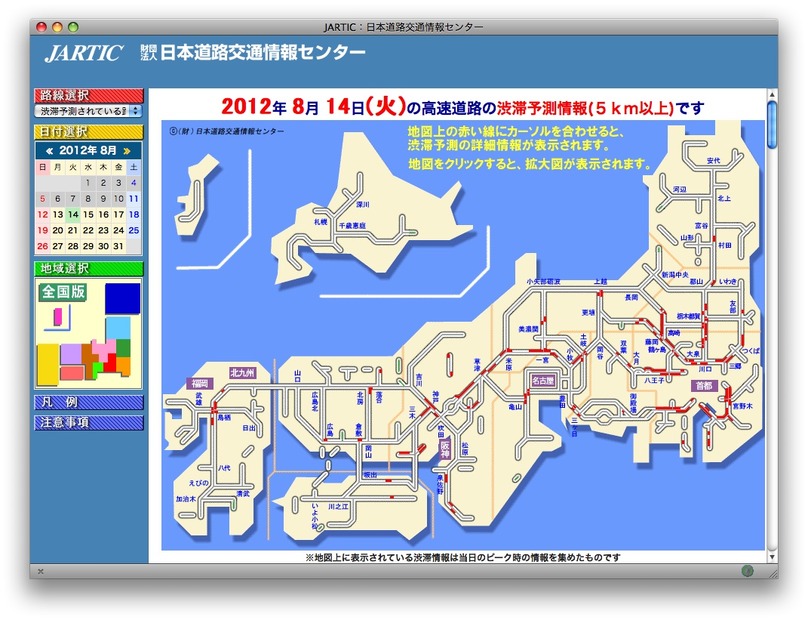Click the 山口 label on map
The width and height of the screenshot is (808, 620).
(297, 375)
